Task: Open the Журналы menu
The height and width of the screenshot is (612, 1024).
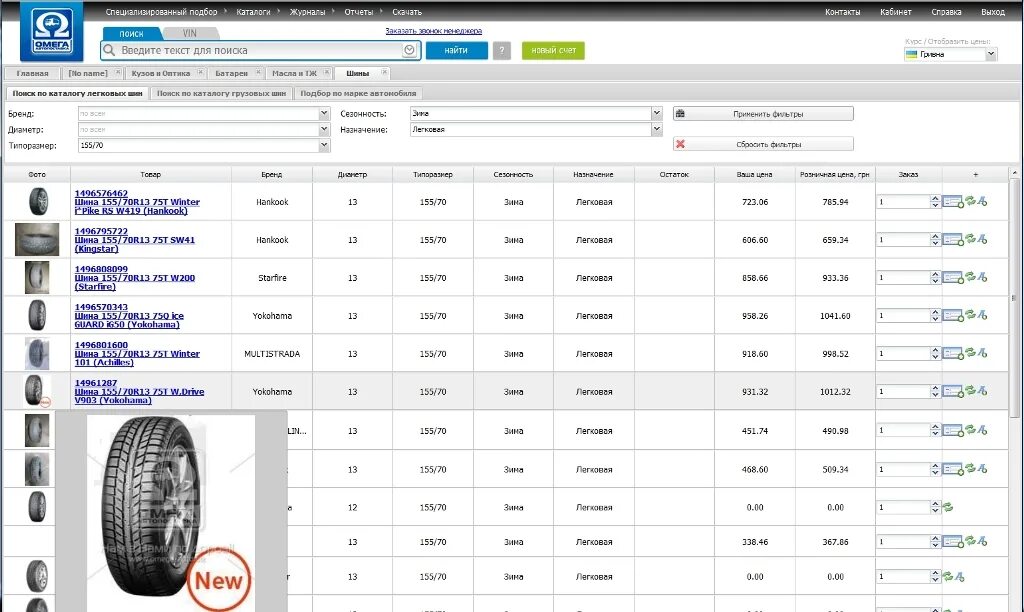Action: pos(307,12)
